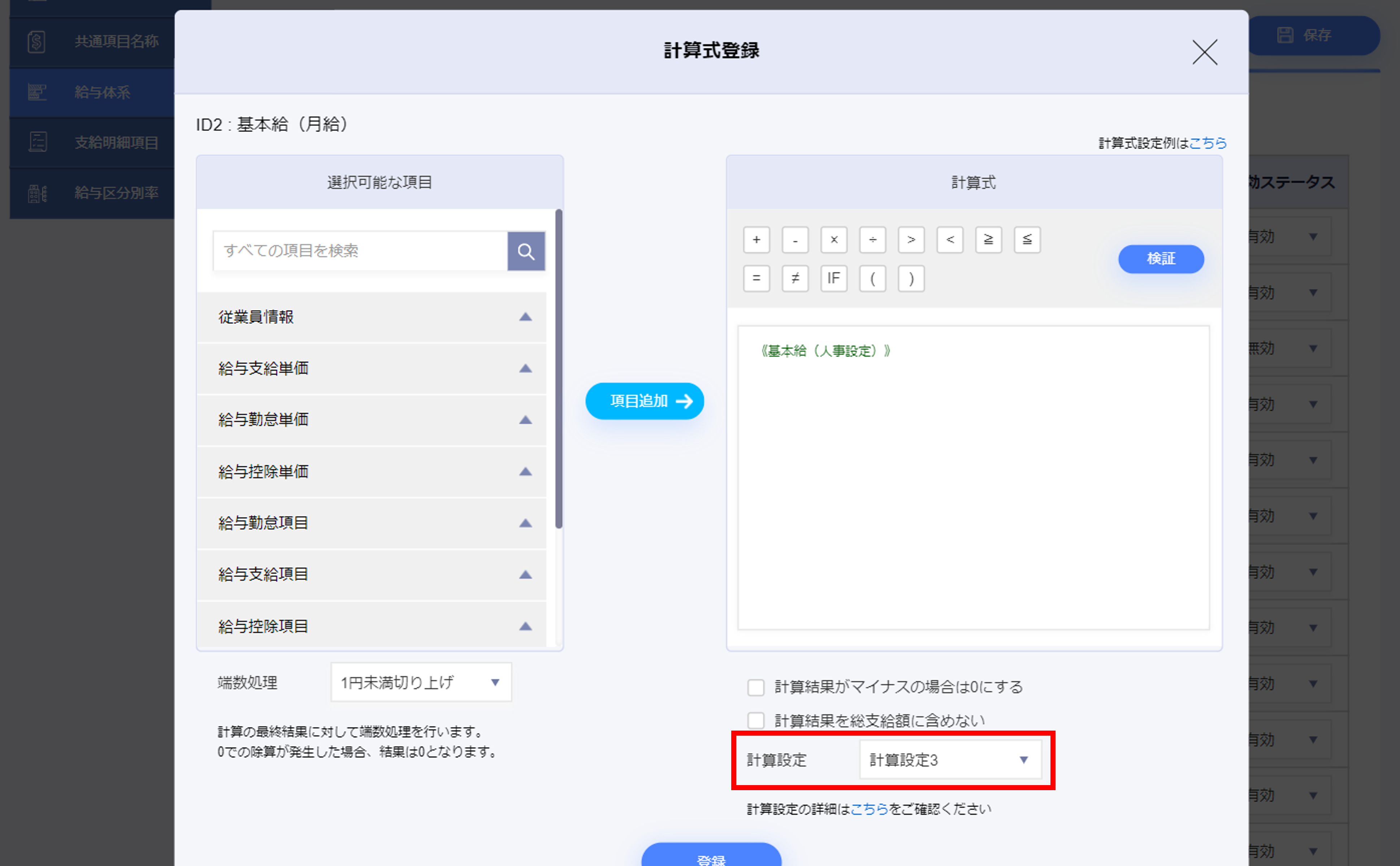Insert the IF function
The width and height of the screenshot is (1400, 866).
tap(833, 278)
